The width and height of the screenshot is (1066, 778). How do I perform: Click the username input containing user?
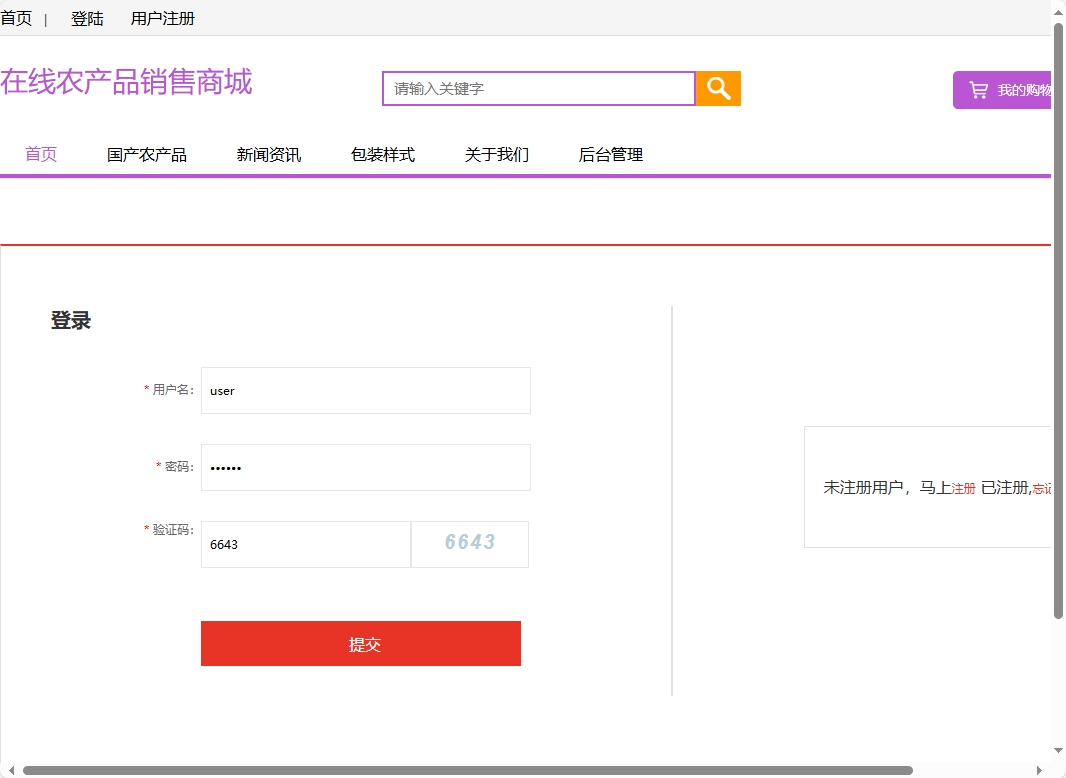click(365, 390)
